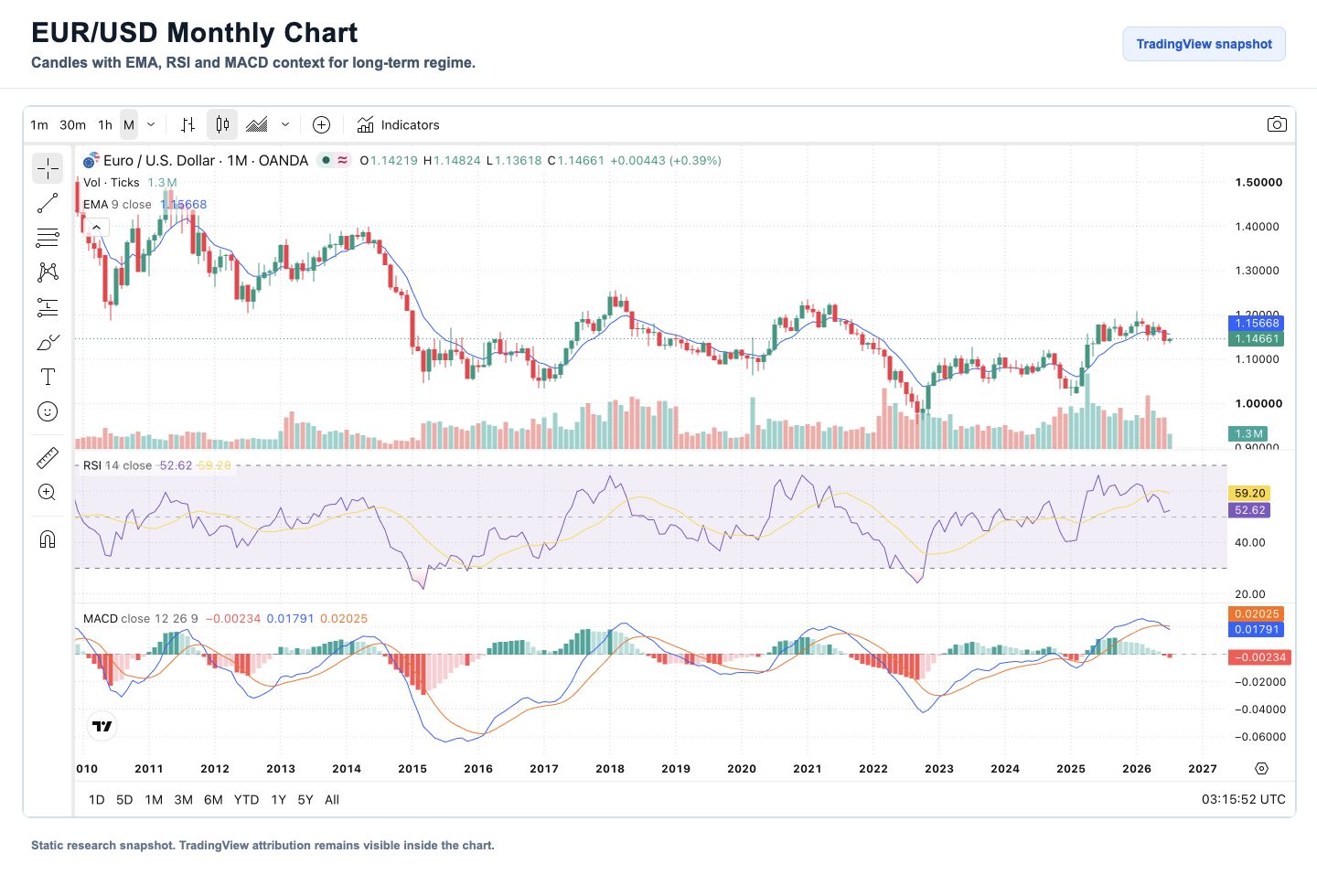Click the close value C1.14661 in legend
Viewport: 1317px width, 896px height.
coord(576,160)
